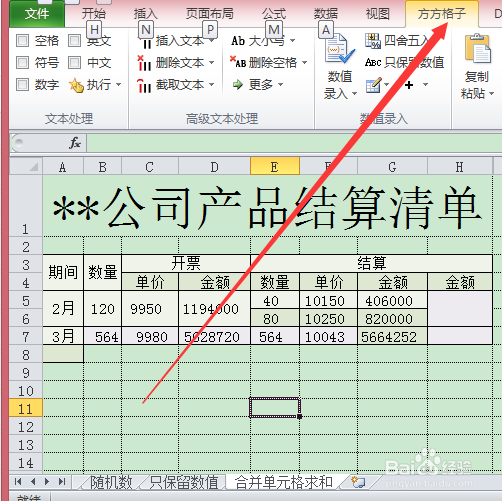The height and width of the screenshot is (501, 502).
Task: Click the 复制粘贴 clipboard icon
Action: coord(477,48)
